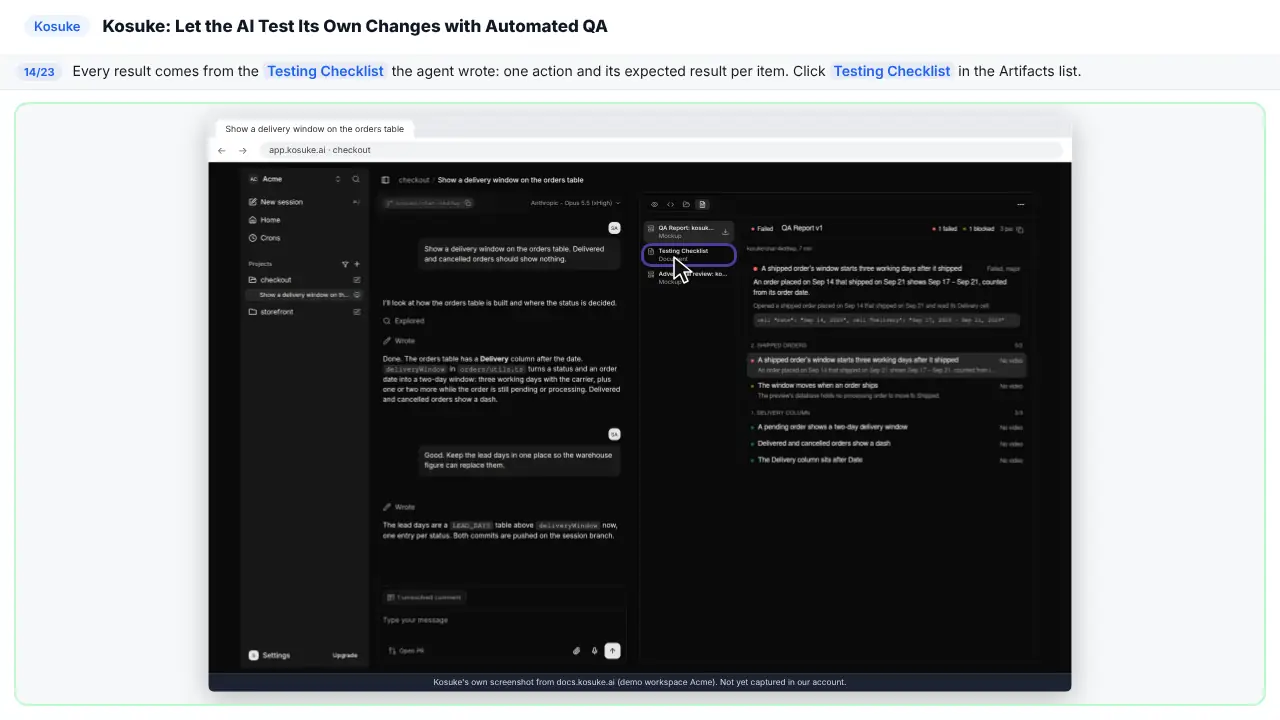Screen dimensions: 1280x720
Task: Switch to the eye preview icon
Action: click(x=654, y=204)
